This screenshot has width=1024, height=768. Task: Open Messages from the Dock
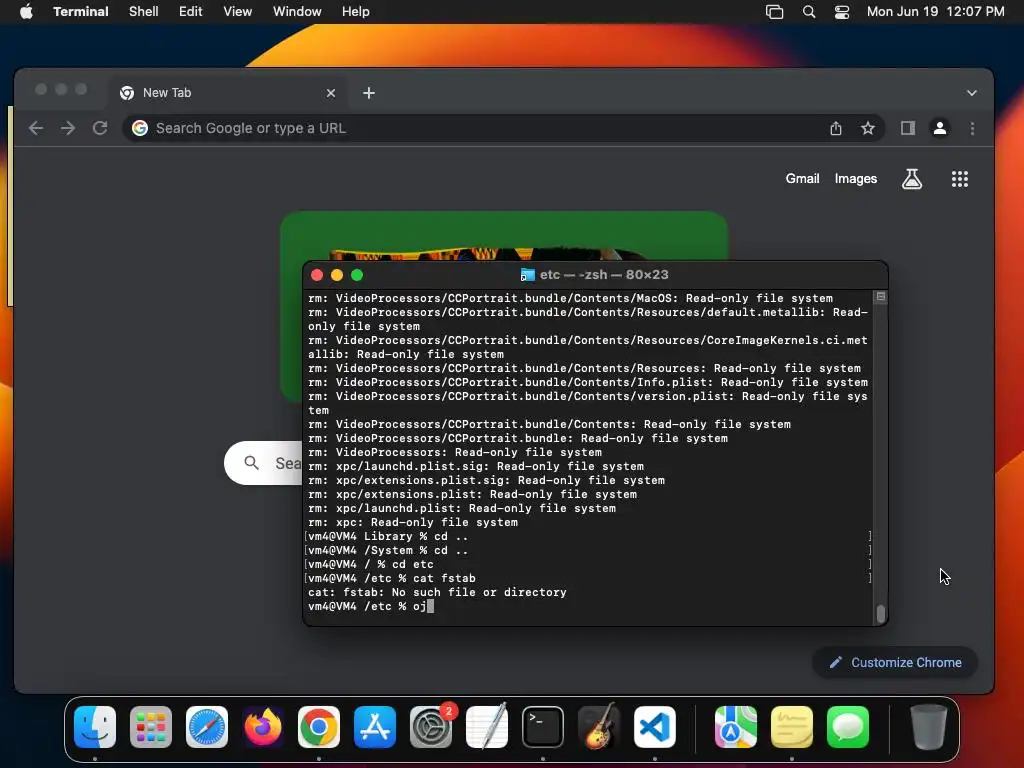coord(848,727)
